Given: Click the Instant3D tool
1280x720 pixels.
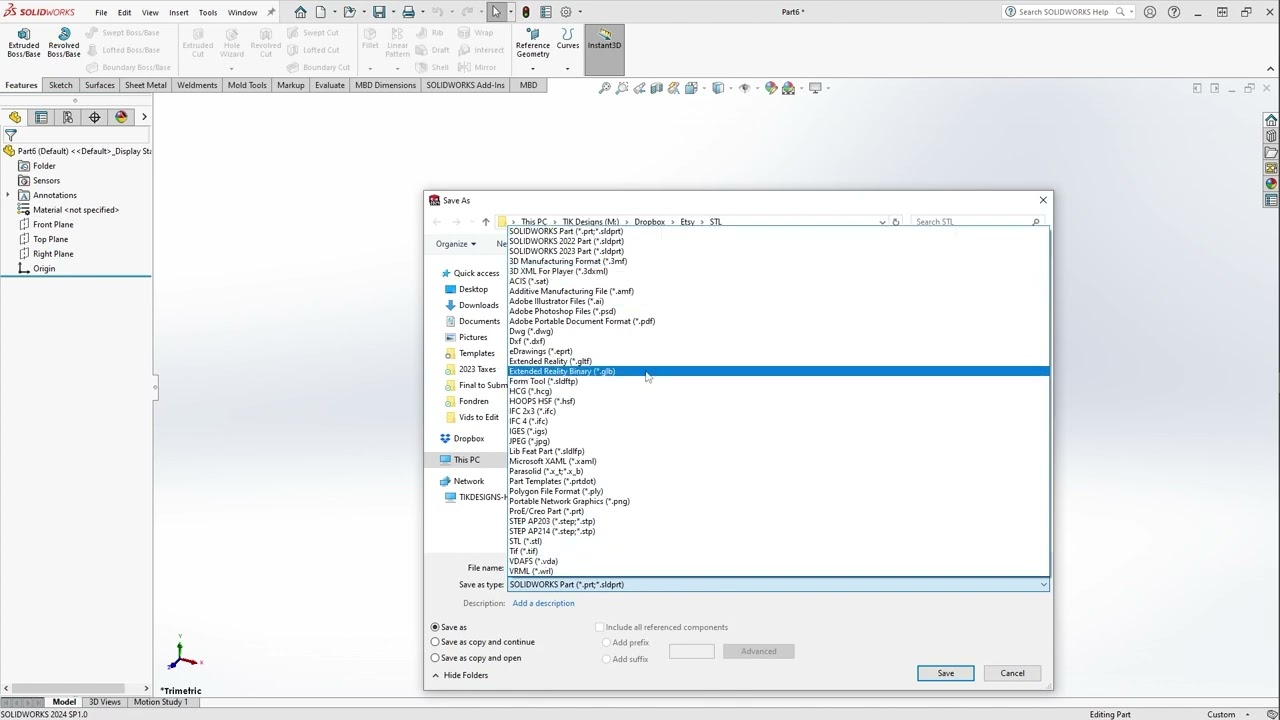Looking at the screenshot, I should click(x=604, y=48).
